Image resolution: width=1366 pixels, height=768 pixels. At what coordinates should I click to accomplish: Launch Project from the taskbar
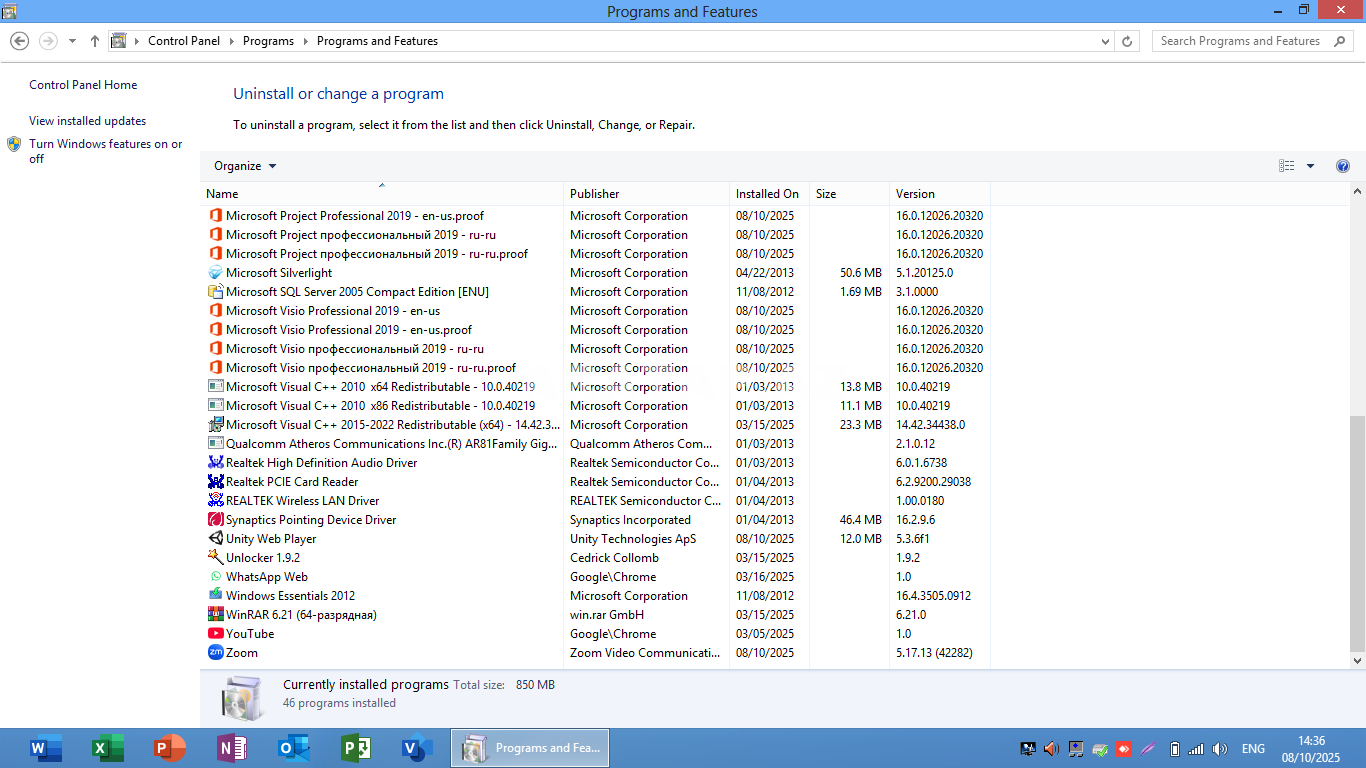356,748
